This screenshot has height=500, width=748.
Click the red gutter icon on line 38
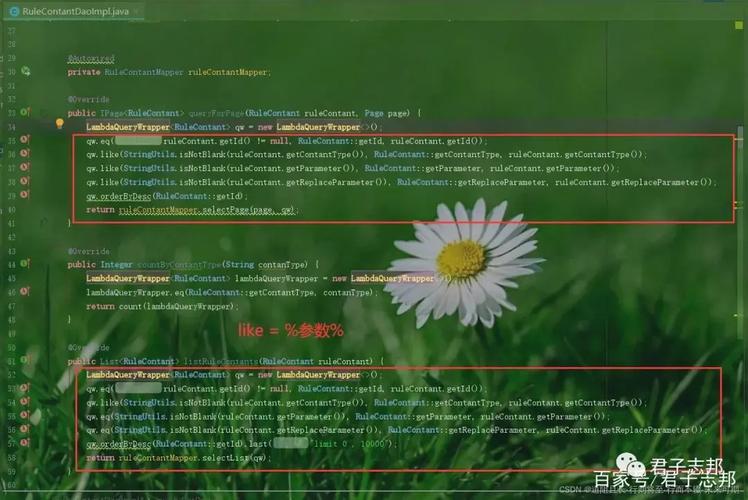pyautogui.click(x=25, y=181)
